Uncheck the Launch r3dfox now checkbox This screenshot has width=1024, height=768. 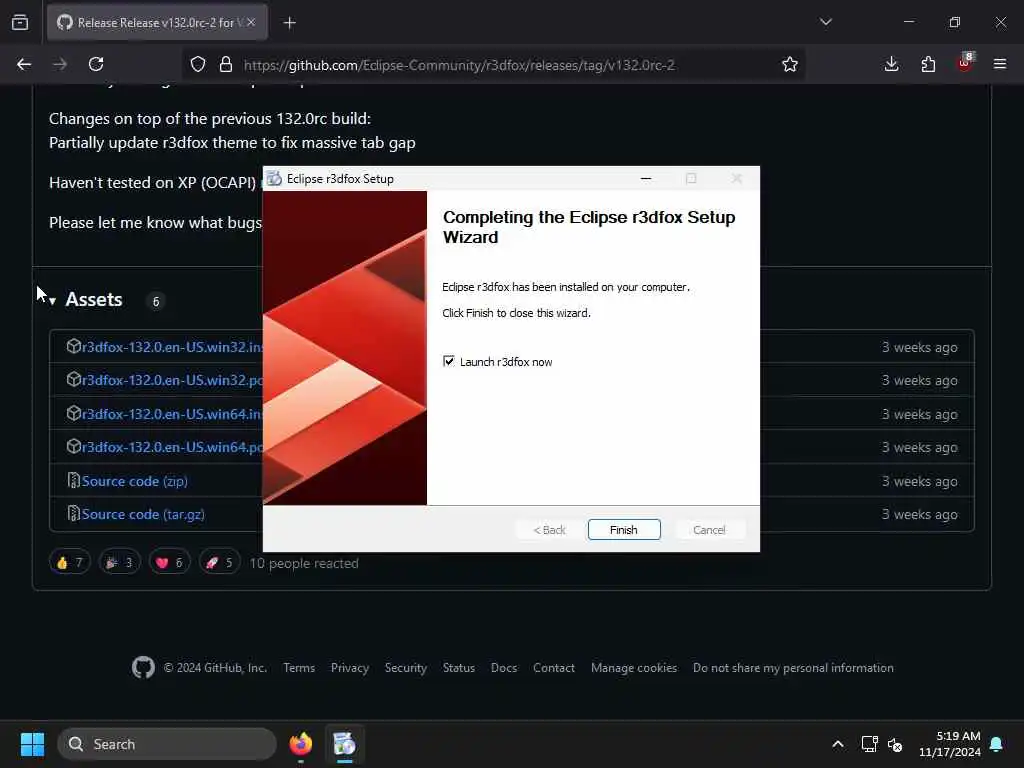(449, 361)
